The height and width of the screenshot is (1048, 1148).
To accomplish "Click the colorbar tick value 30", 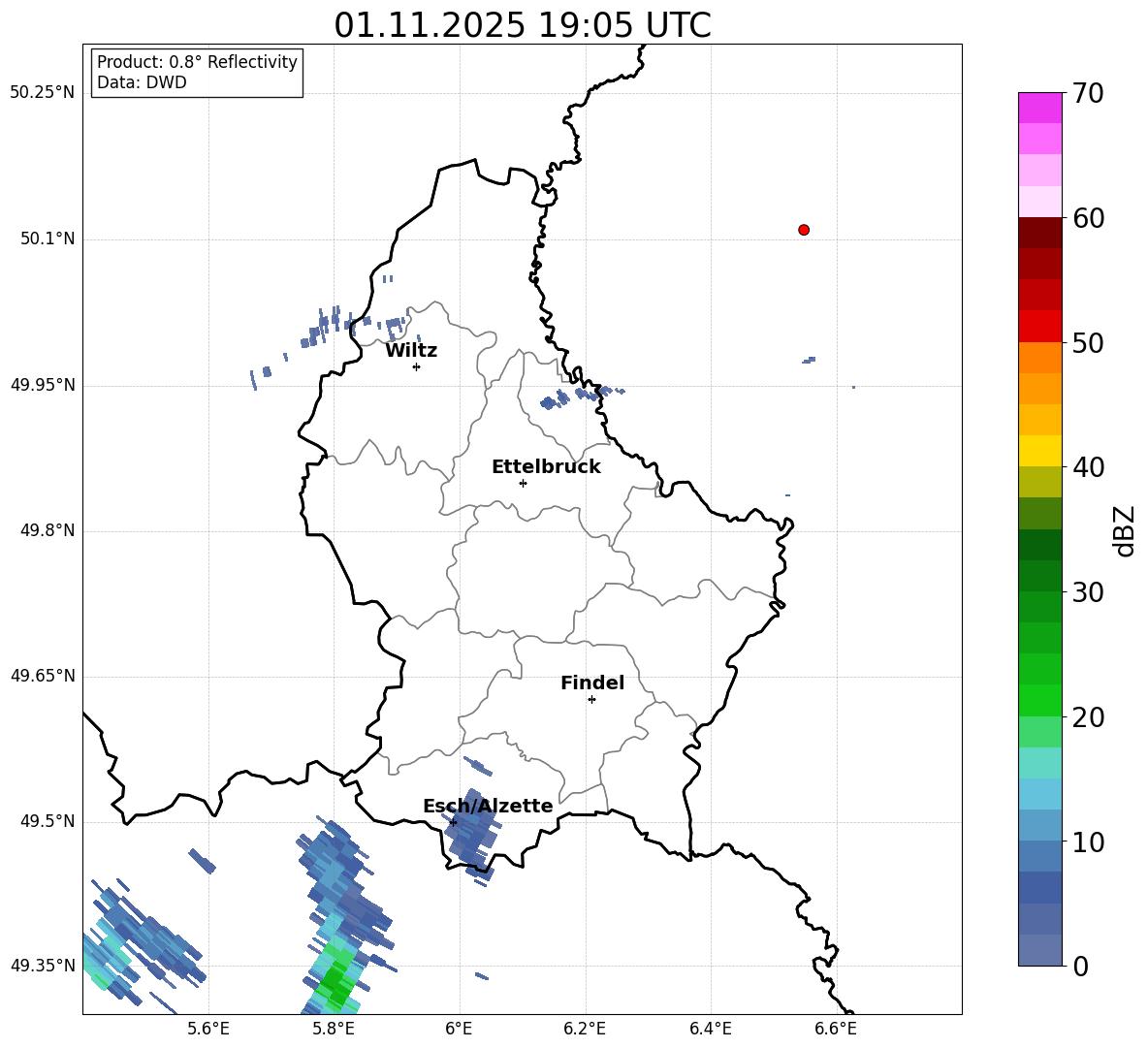I will [x=1088, y=592].
